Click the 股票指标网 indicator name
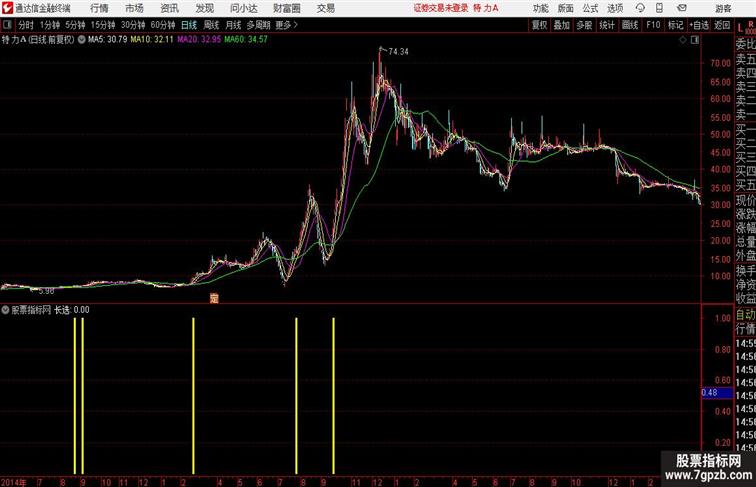Image resolution: width=756 pixels, height=487 pixels. tap(31, 310)
